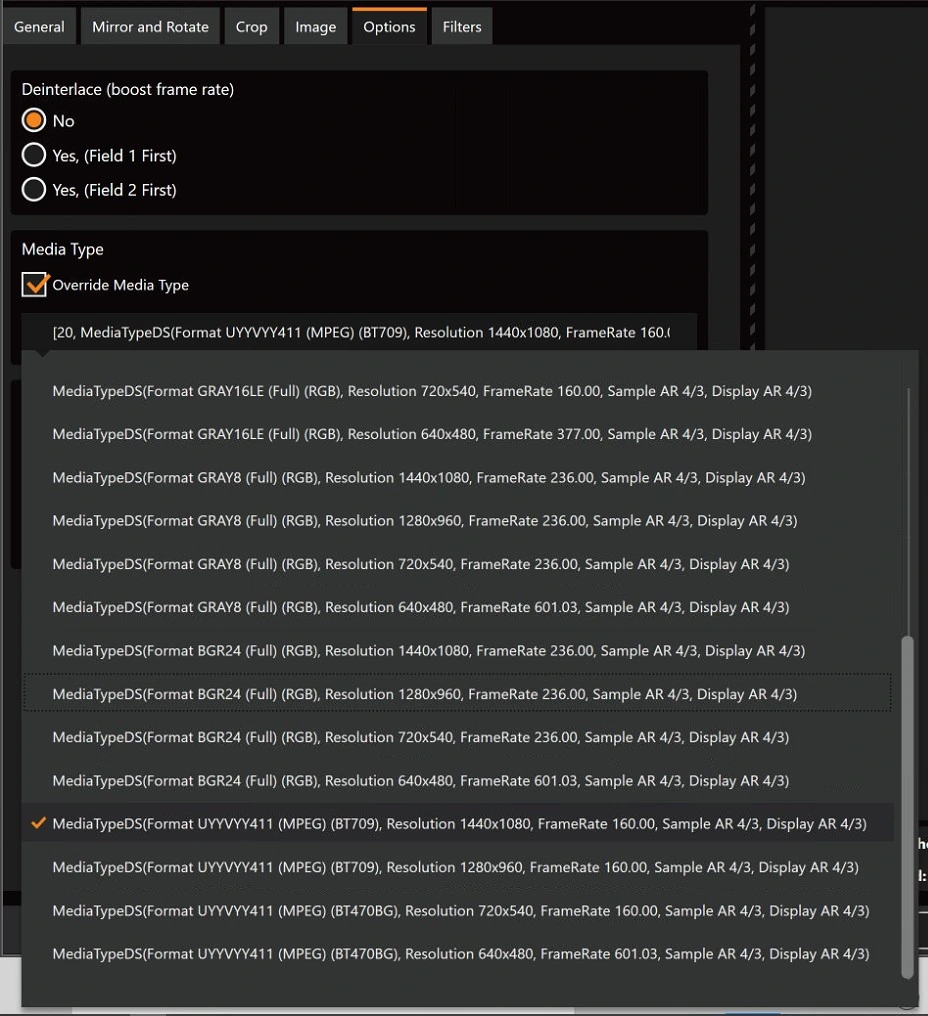Open the Crop tab
The height and width of the screenshot is (1016, 928).
tap(251, 27)
